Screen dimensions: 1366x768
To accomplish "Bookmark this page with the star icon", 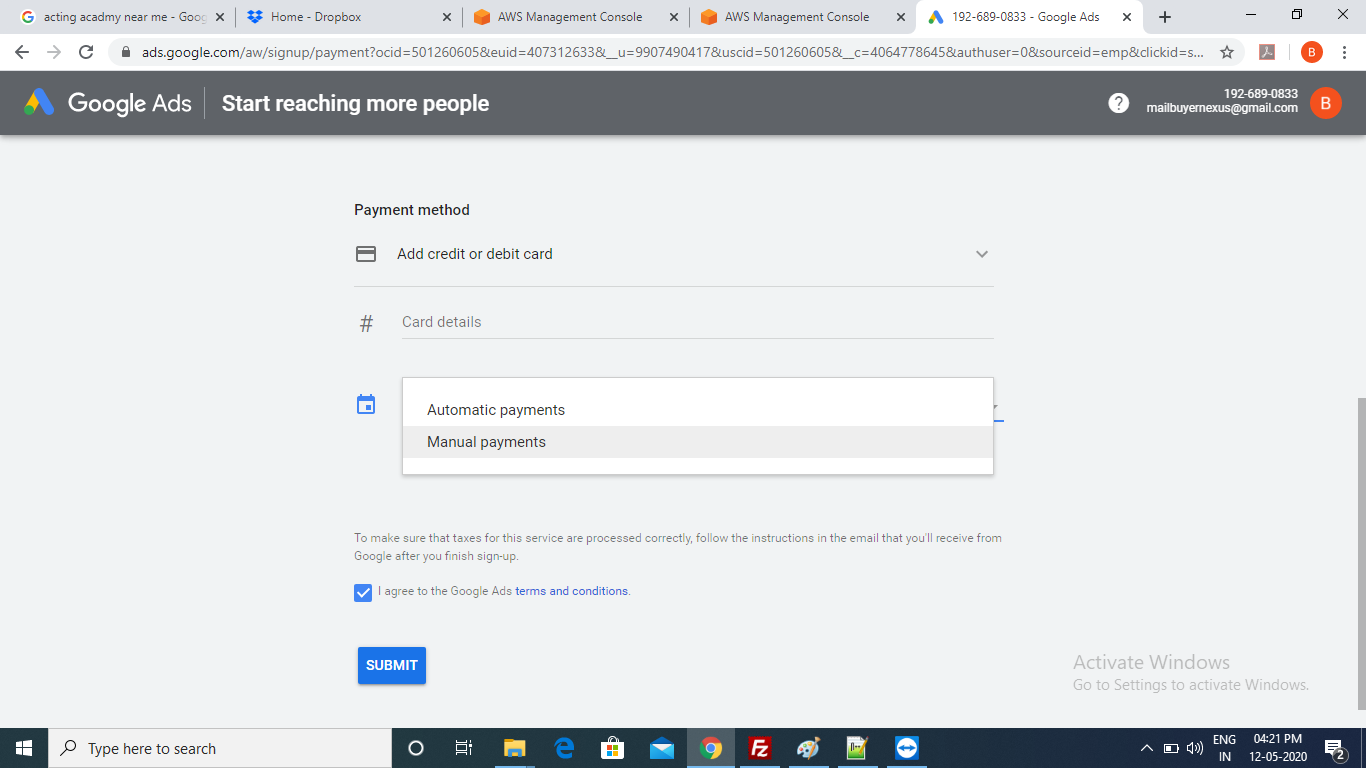I will (x=1227, y=53).
